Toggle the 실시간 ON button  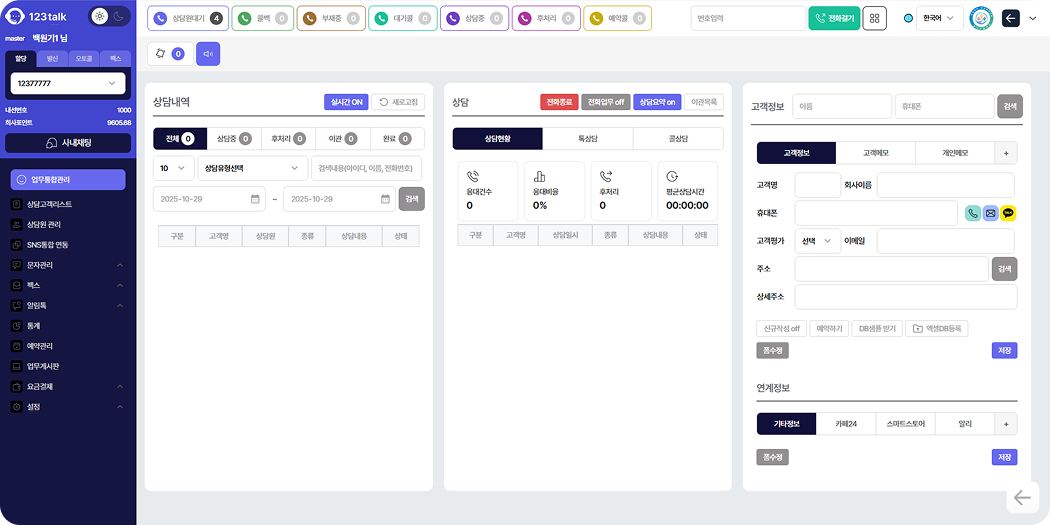(345, 102)
